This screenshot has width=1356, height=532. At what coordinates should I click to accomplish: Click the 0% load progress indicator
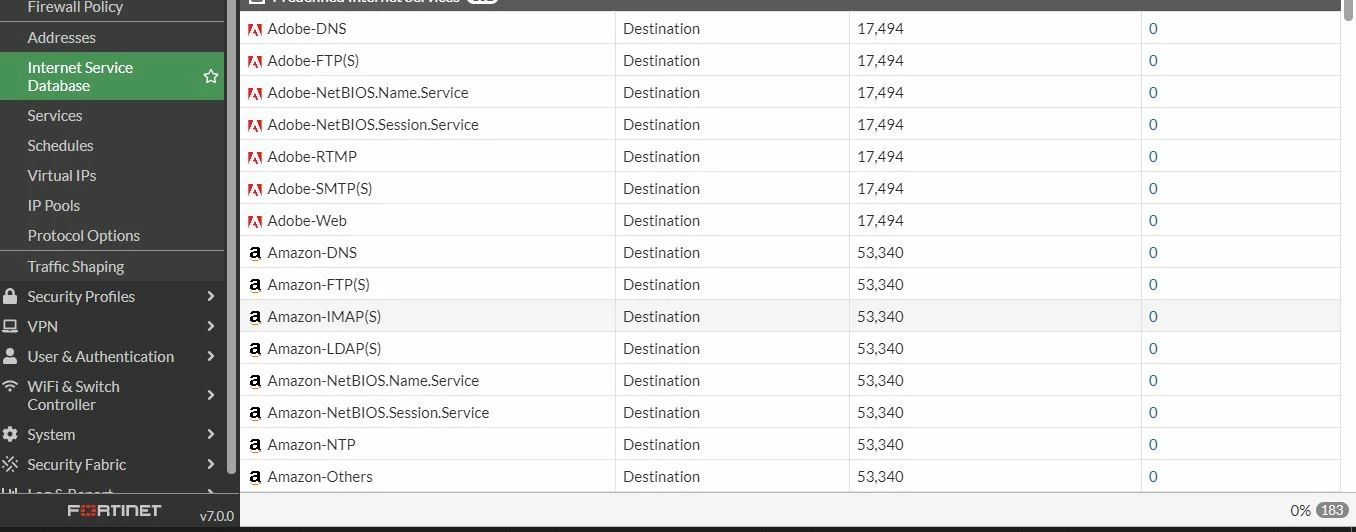click(1300, 510)
